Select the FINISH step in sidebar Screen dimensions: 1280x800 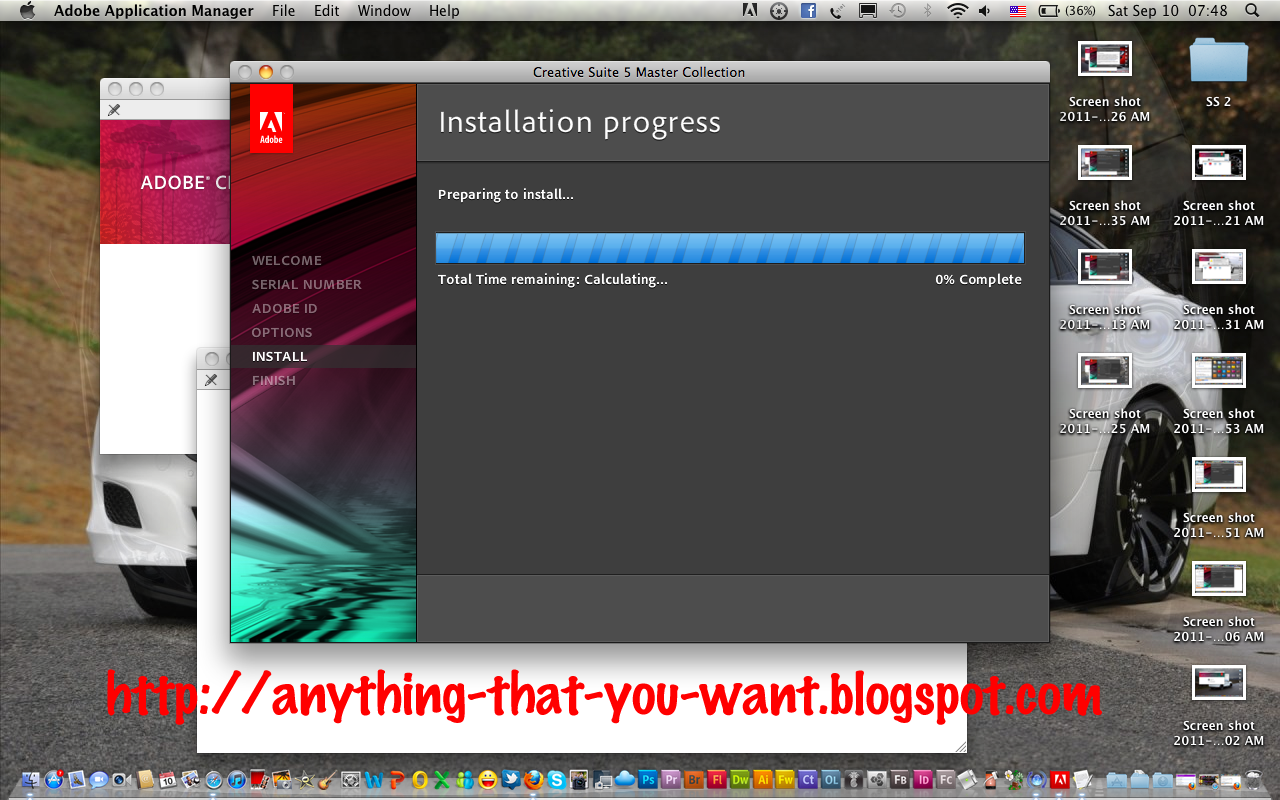coord(274,380)
